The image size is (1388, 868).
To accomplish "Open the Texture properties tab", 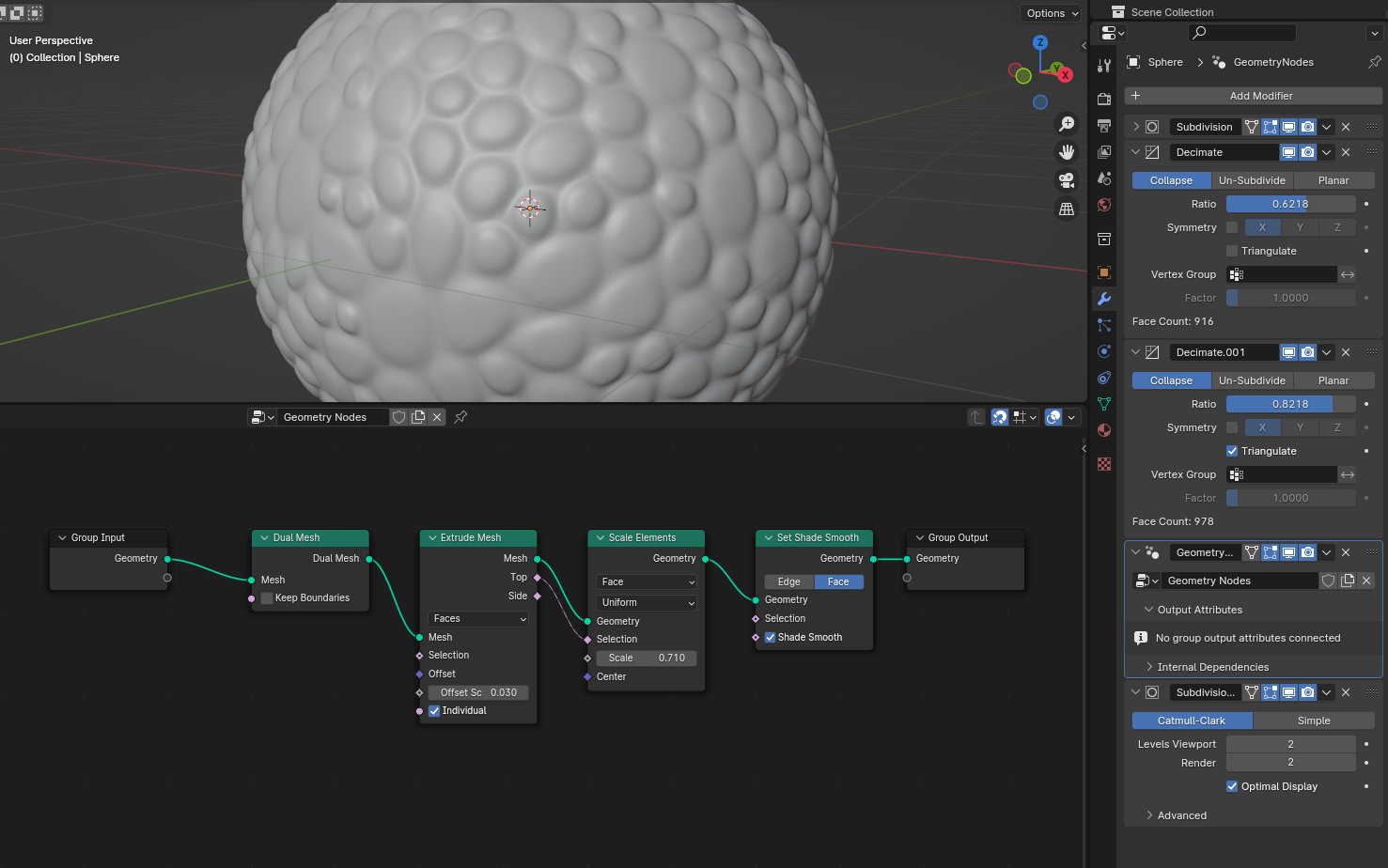I will (1104, 464).
